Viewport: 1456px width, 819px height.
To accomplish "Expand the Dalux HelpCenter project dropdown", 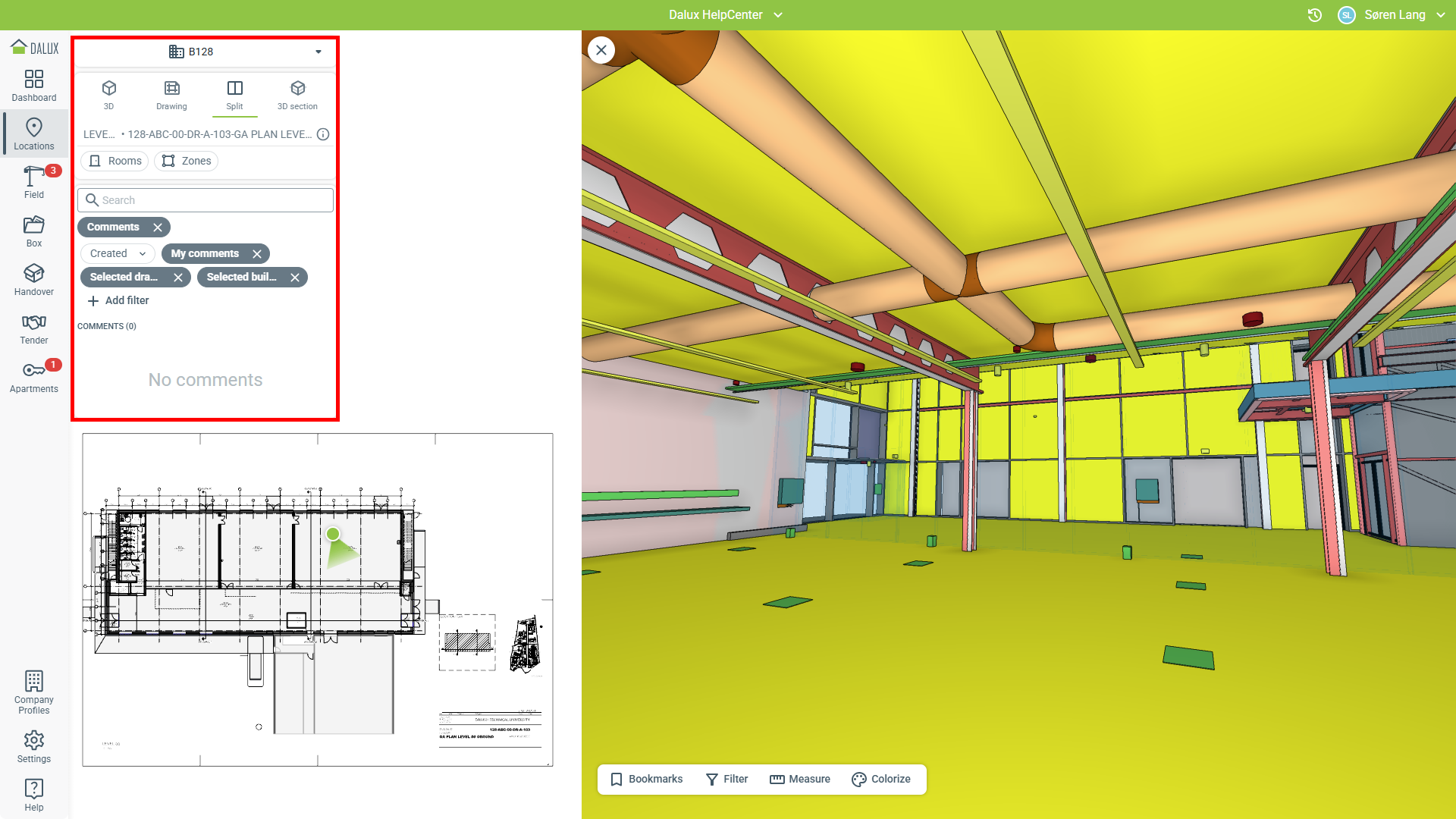I will click(x=778, y=15).
